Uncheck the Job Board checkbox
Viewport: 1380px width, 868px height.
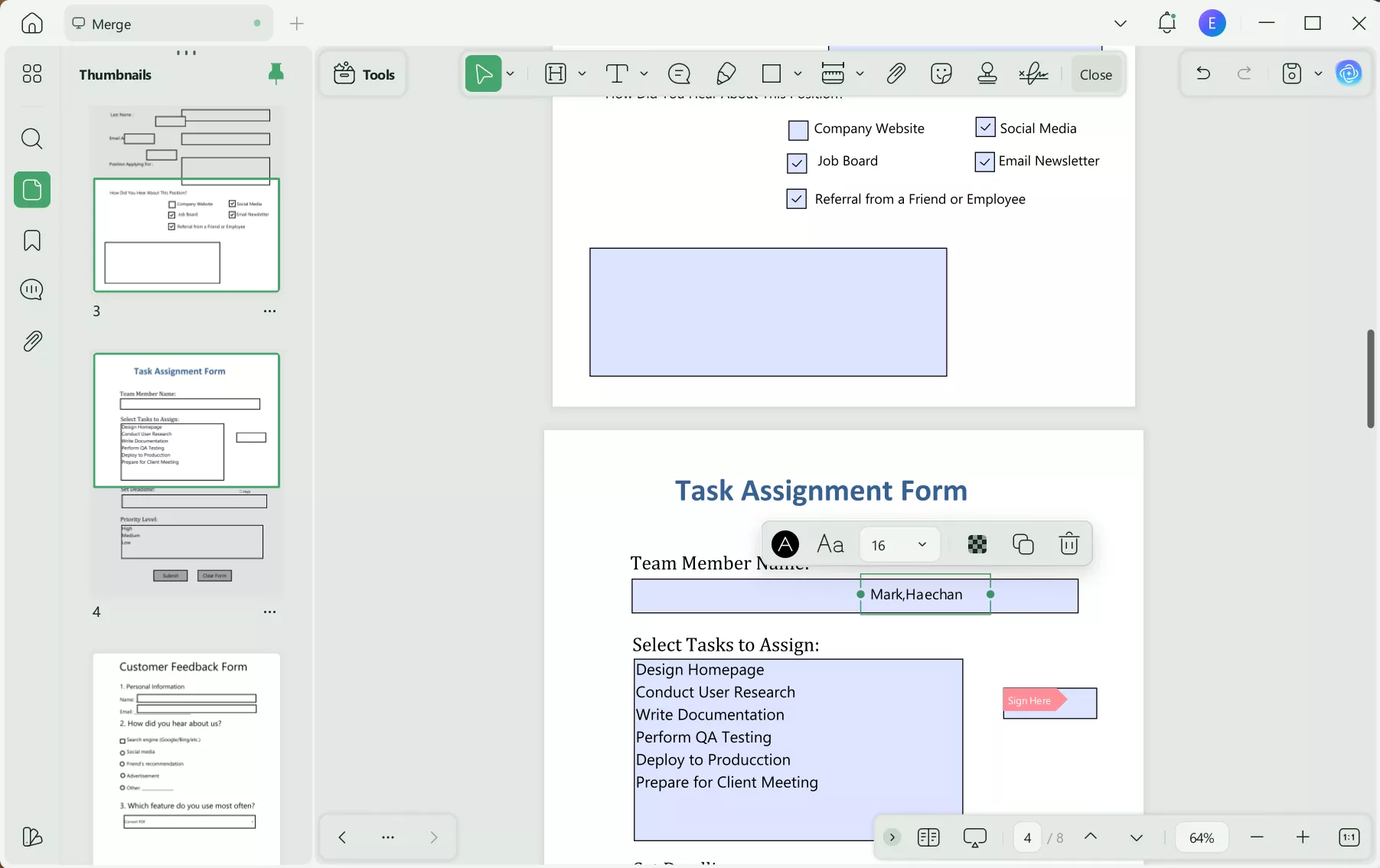click(x=797, y=162)
